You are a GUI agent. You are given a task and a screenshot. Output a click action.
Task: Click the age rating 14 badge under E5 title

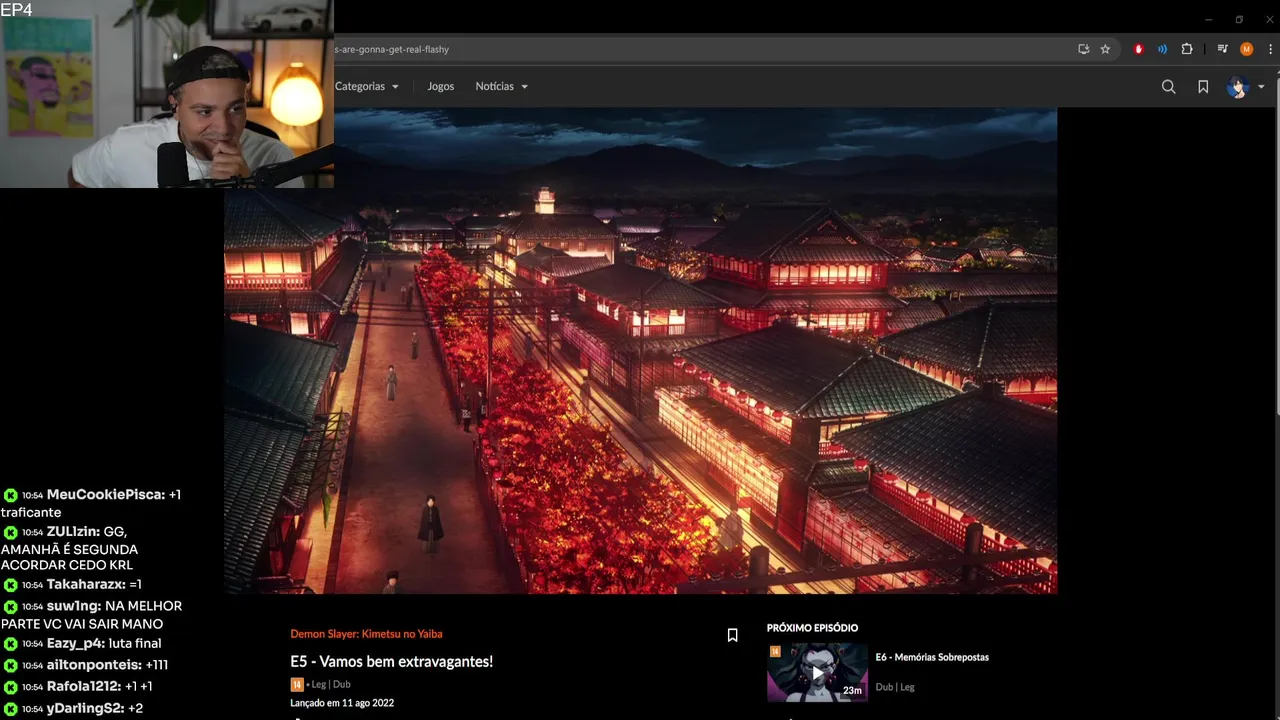296,685
